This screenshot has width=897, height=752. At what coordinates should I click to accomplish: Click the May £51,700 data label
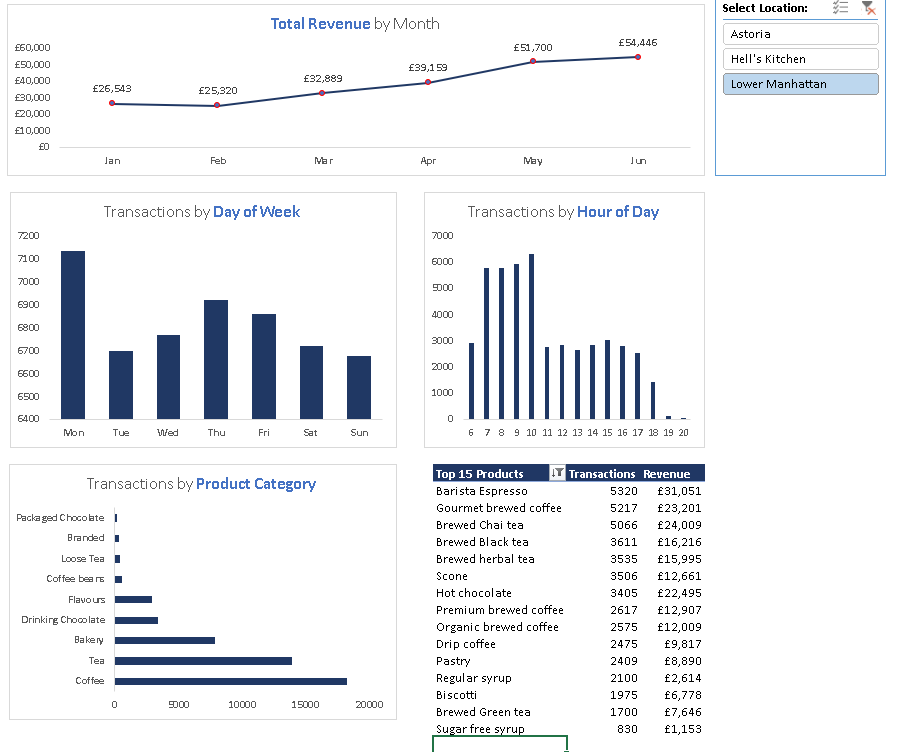532,47
